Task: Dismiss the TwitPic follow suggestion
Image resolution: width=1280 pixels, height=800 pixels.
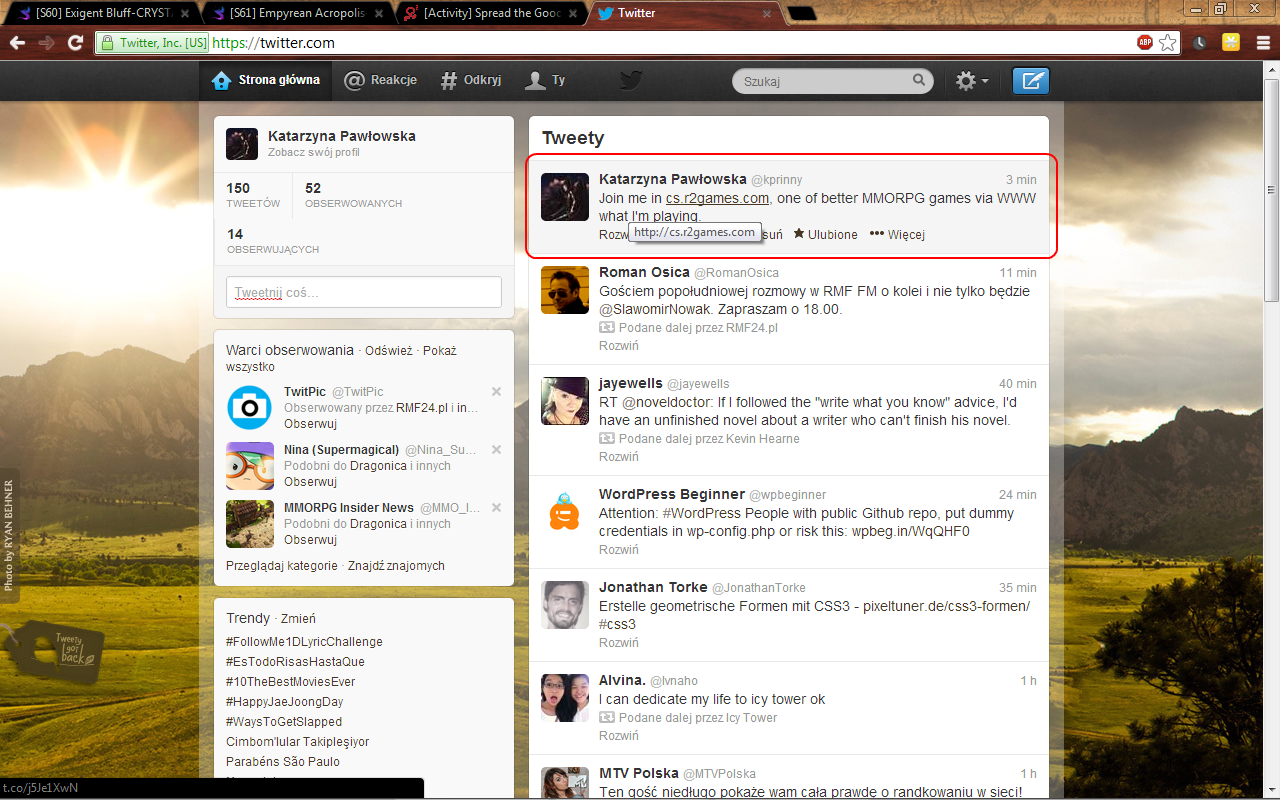Action: click(496, 391)
